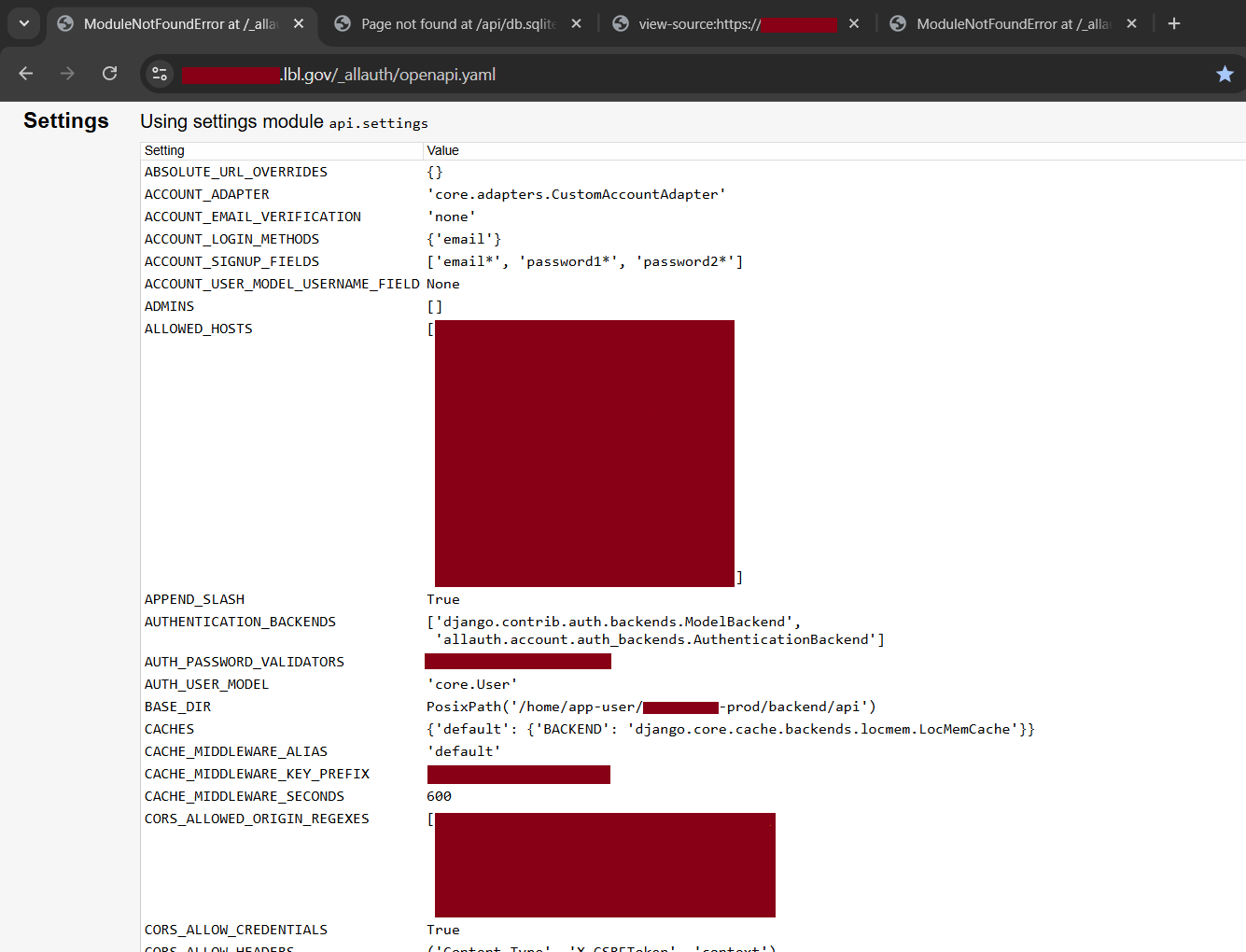Click the forward navigation arrow
The height and width of the screenshot is (952, 1246).
[67, 73]
